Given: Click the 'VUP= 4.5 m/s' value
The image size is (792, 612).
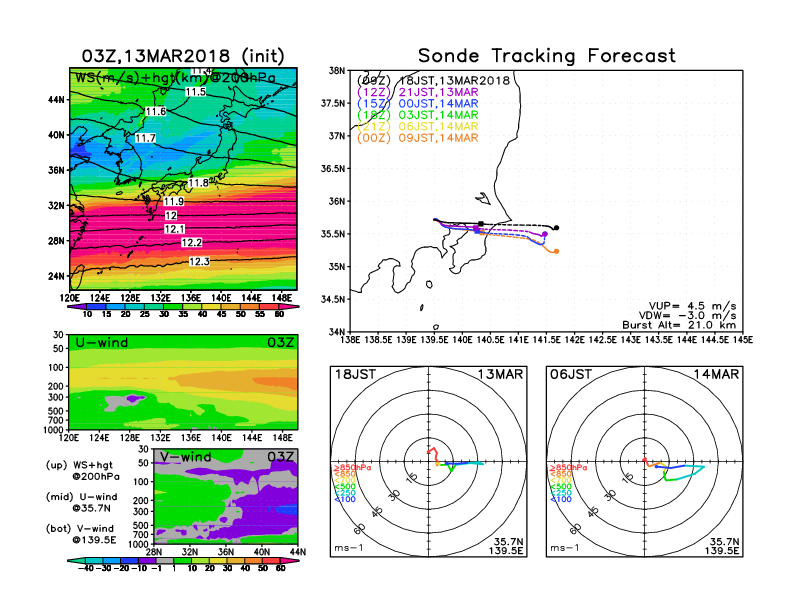Looking at the screenshot, I should [692, 306].
